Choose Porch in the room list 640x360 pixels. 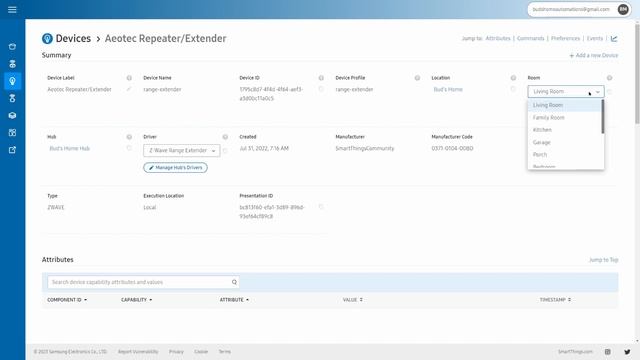pyautogui.click(x=565, y=155)
